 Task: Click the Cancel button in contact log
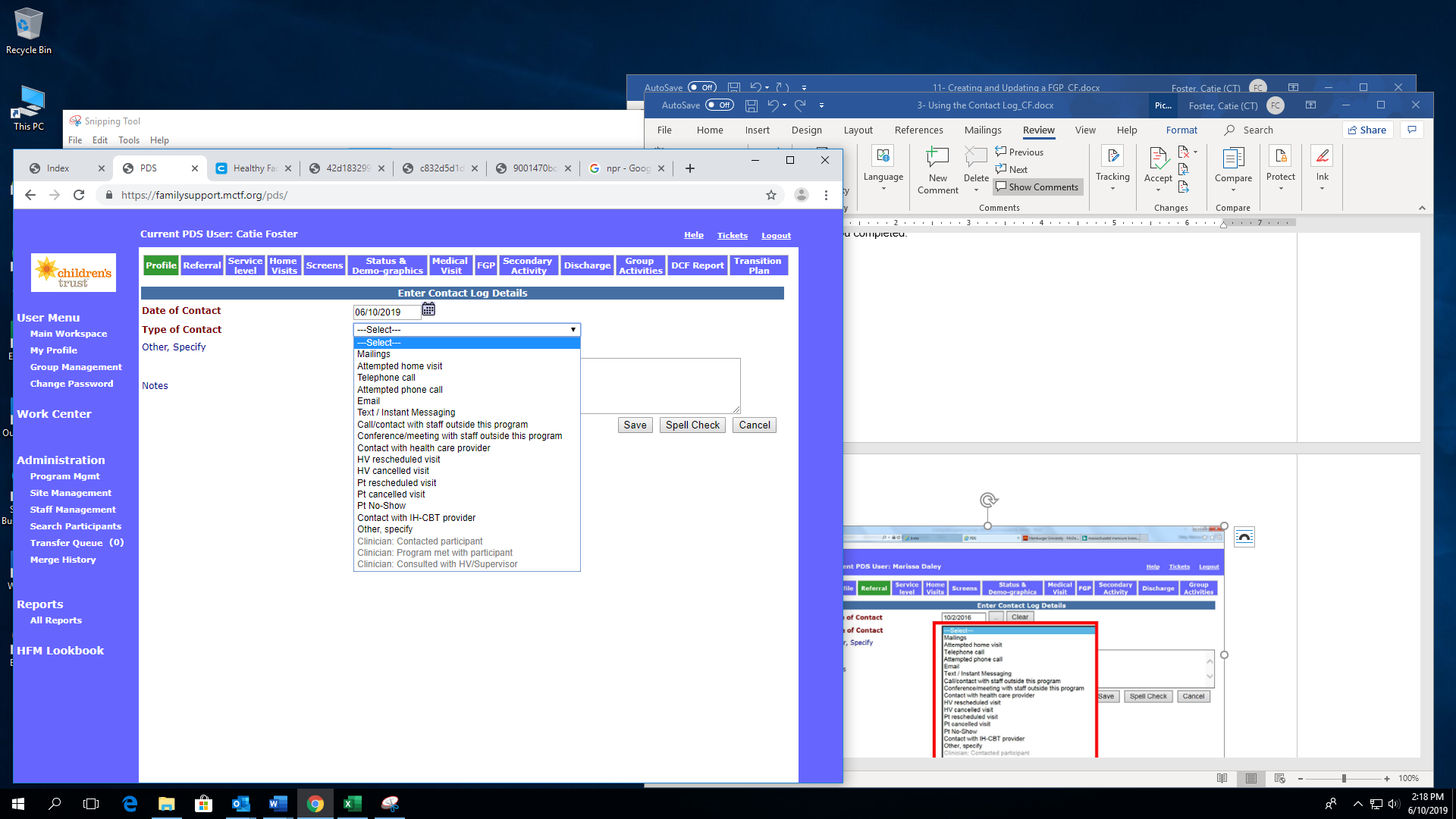(755, 425)
